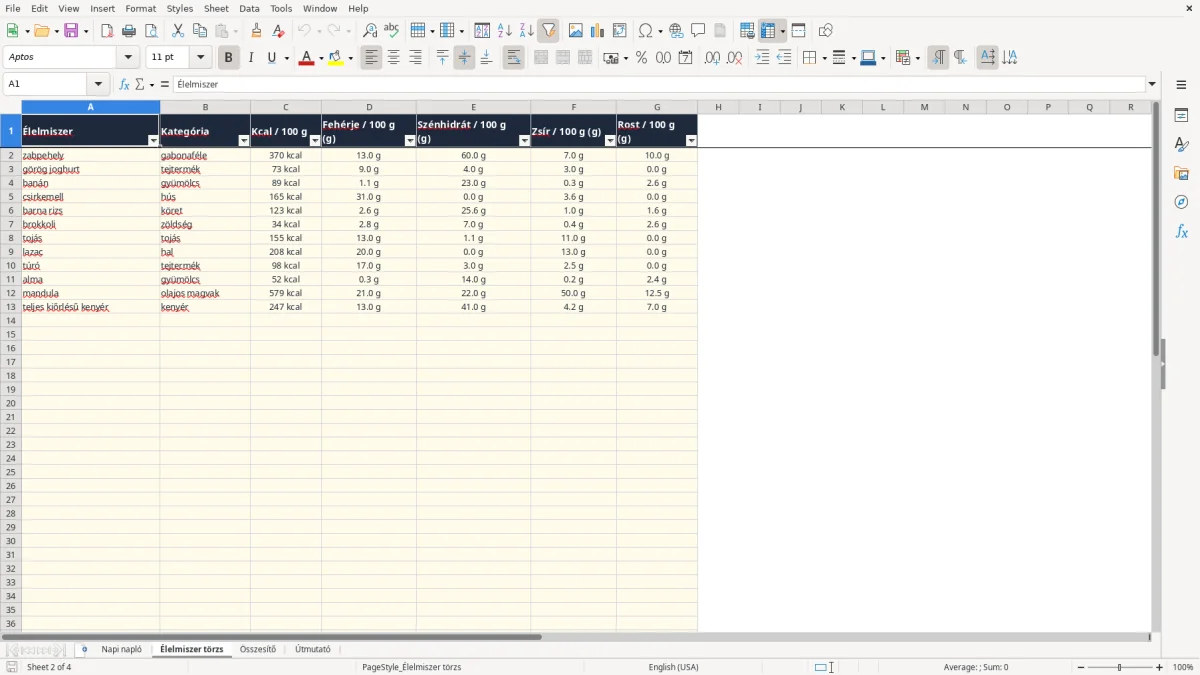The image size is (1200, 675).
Task: Sort descending
Action: click(x=526, y=31)
